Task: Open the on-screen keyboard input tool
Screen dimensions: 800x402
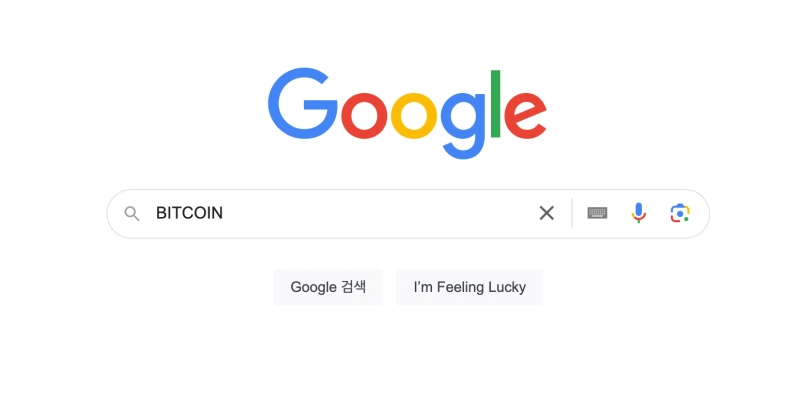Action: click(x=597, y=213)
